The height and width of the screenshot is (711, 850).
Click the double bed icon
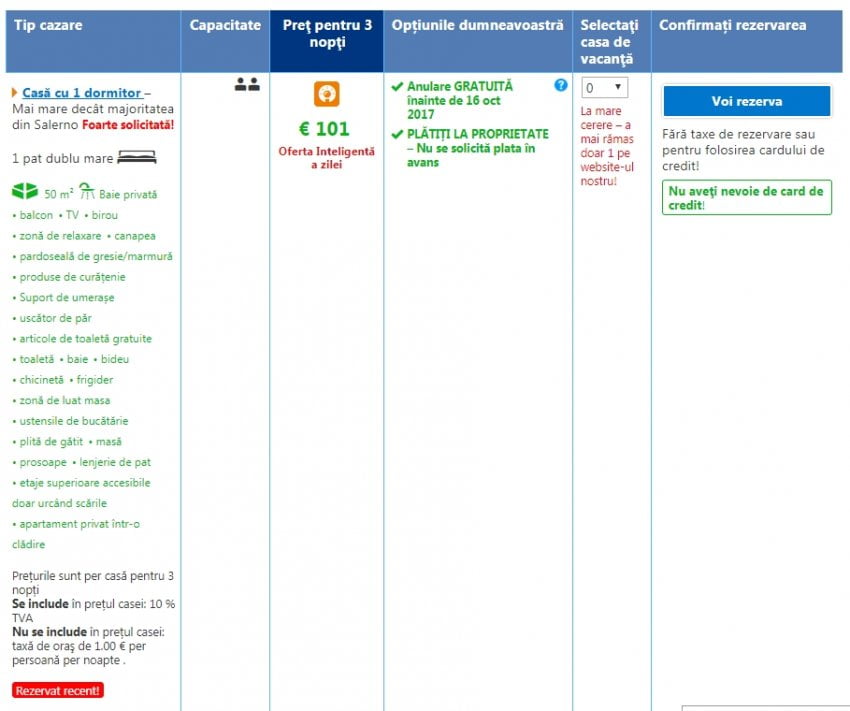tap(136, 158)
